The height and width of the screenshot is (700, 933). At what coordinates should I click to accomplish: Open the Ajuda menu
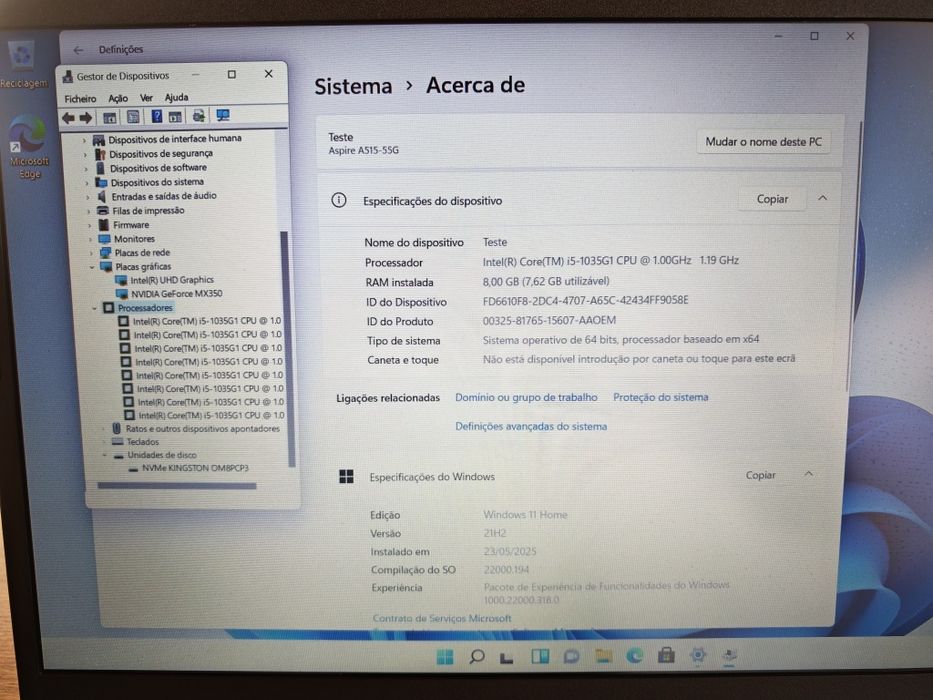(x=177, y=97)
